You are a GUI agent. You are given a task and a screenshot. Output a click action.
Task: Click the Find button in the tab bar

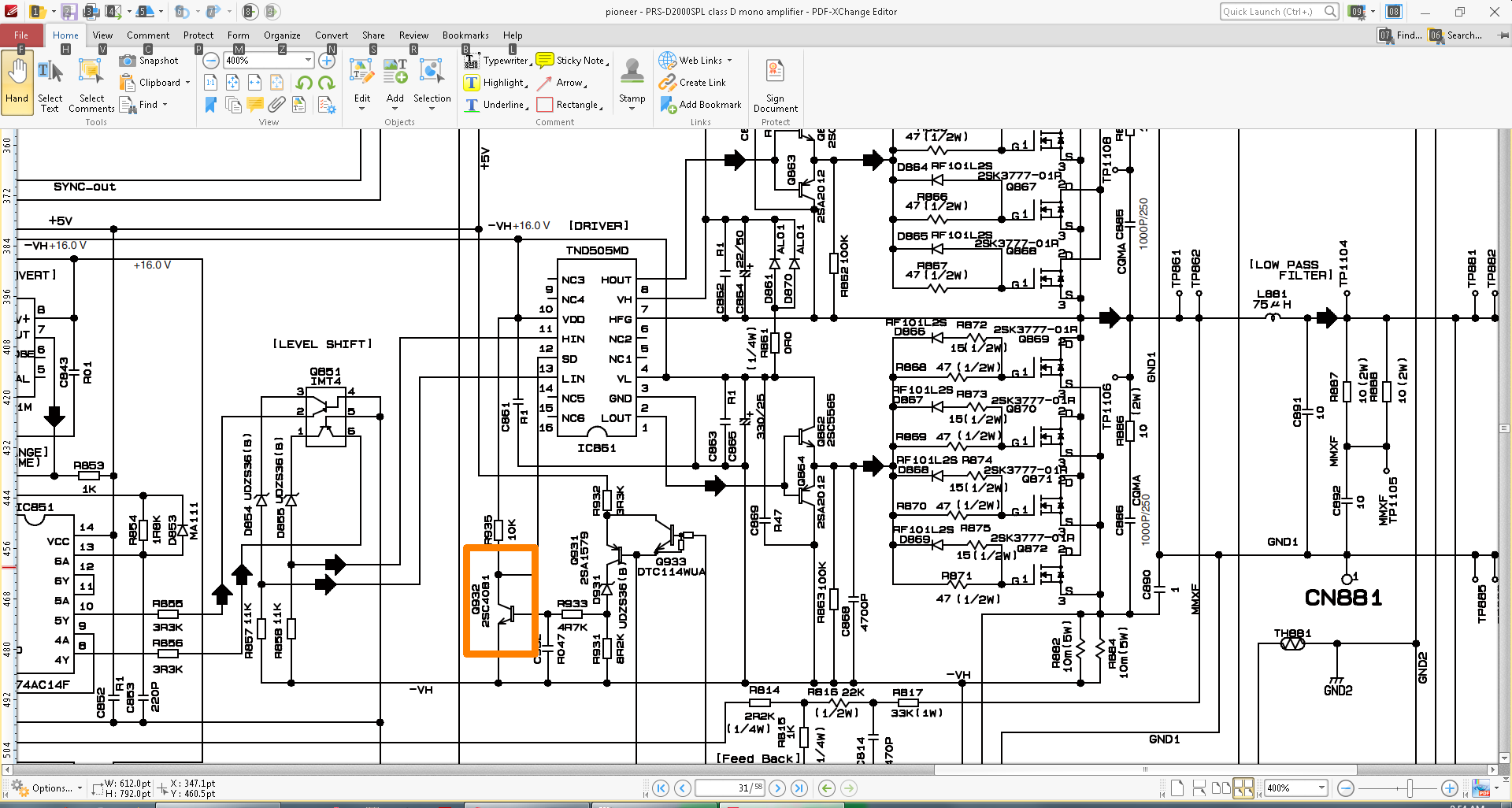click(x=1401, y=35)
